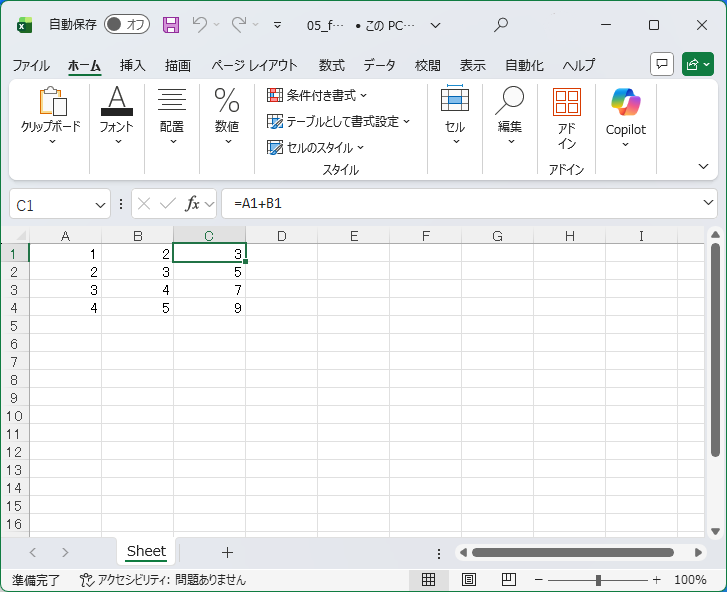Click the zoom slider in status bar
The image size is (727, 592).
point(598,580)
